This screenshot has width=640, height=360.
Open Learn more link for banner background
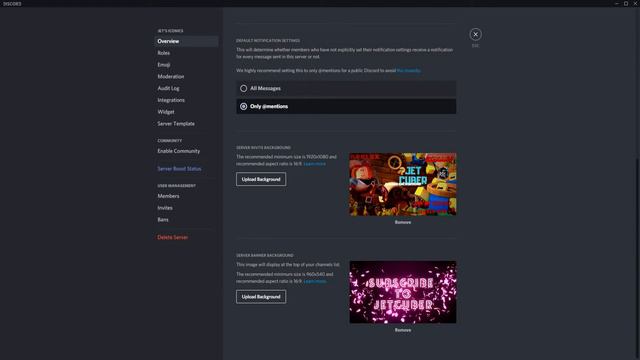315,281
